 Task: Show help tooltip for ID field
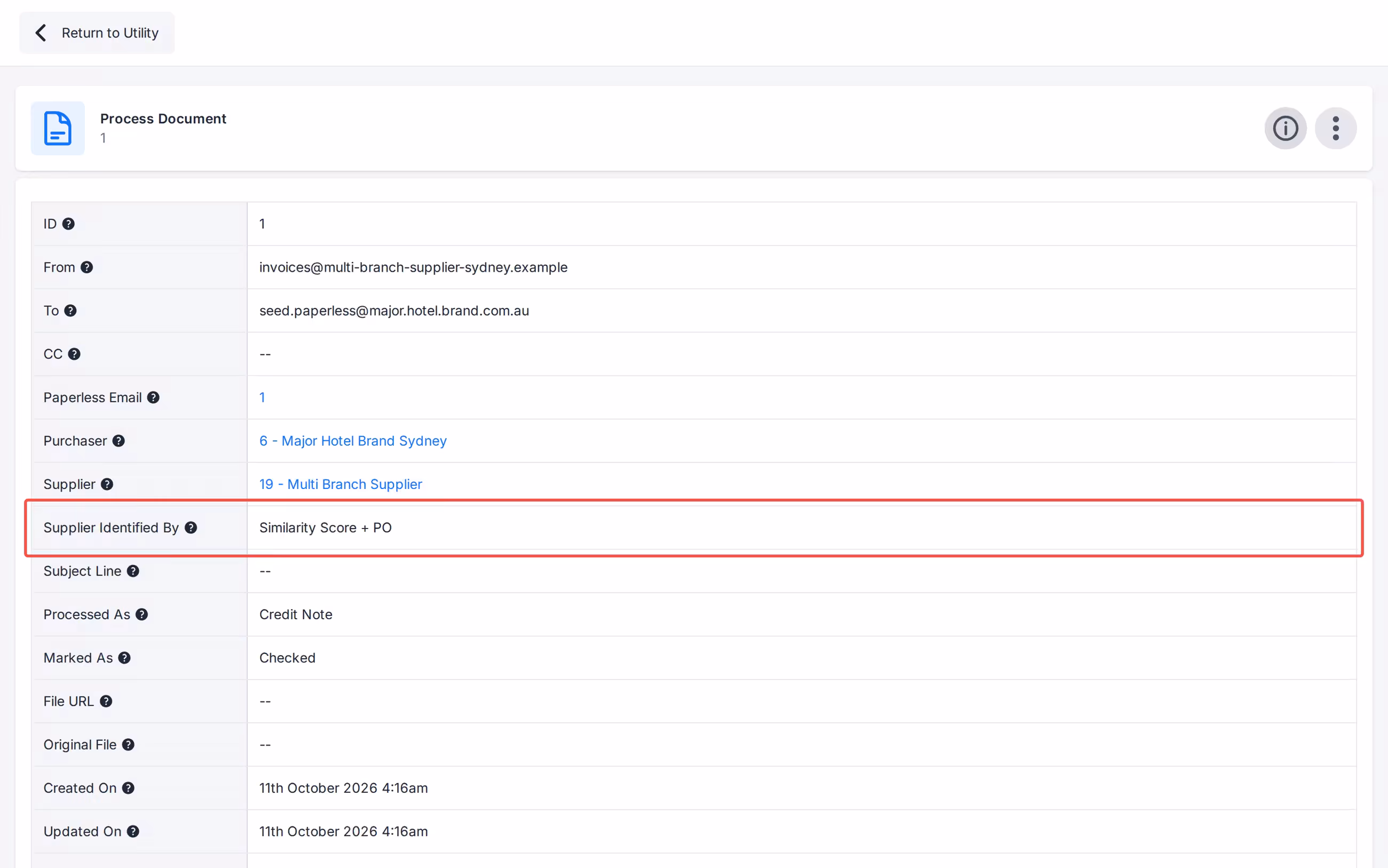(x=68, y=224)
